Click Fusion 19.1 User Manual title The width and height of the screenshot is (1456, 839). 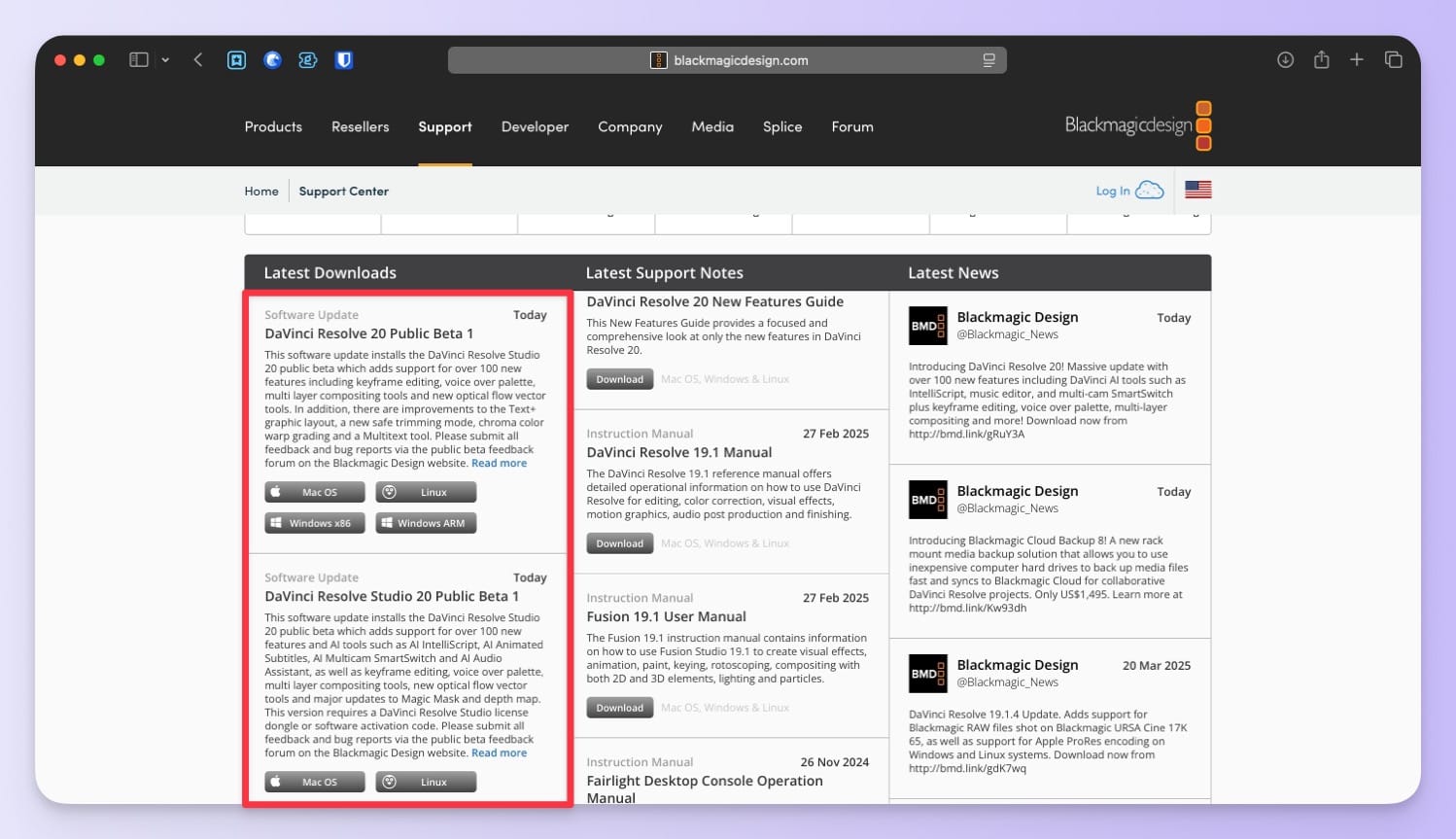[666, 616]
